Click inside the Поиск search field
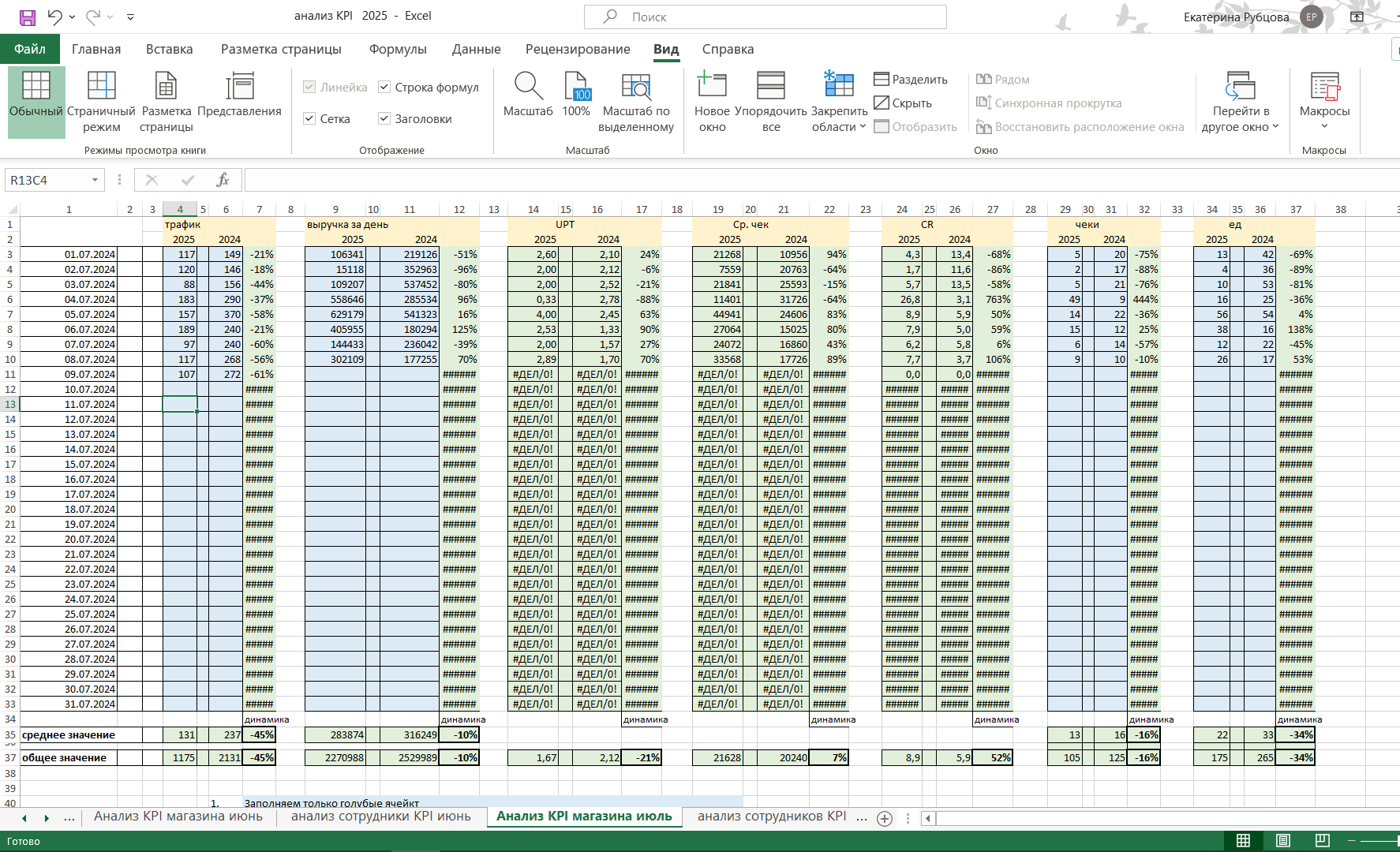Screen dimensions: 1400x852 [x=765, y=17]
